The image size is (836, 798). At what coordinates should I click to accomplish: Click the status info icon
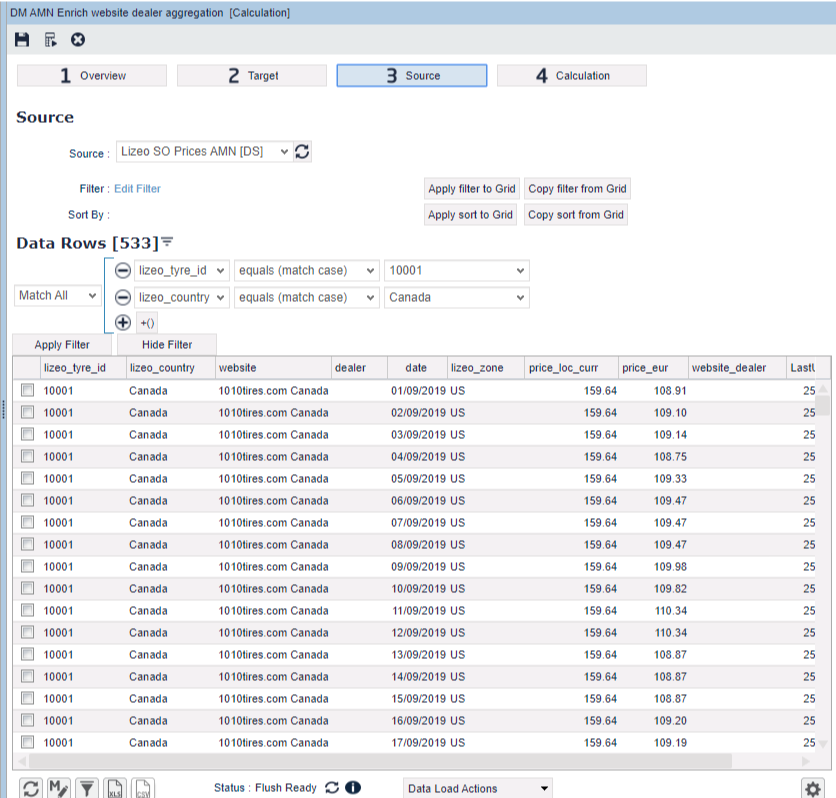pyautogui.click(x=352, y=788)
